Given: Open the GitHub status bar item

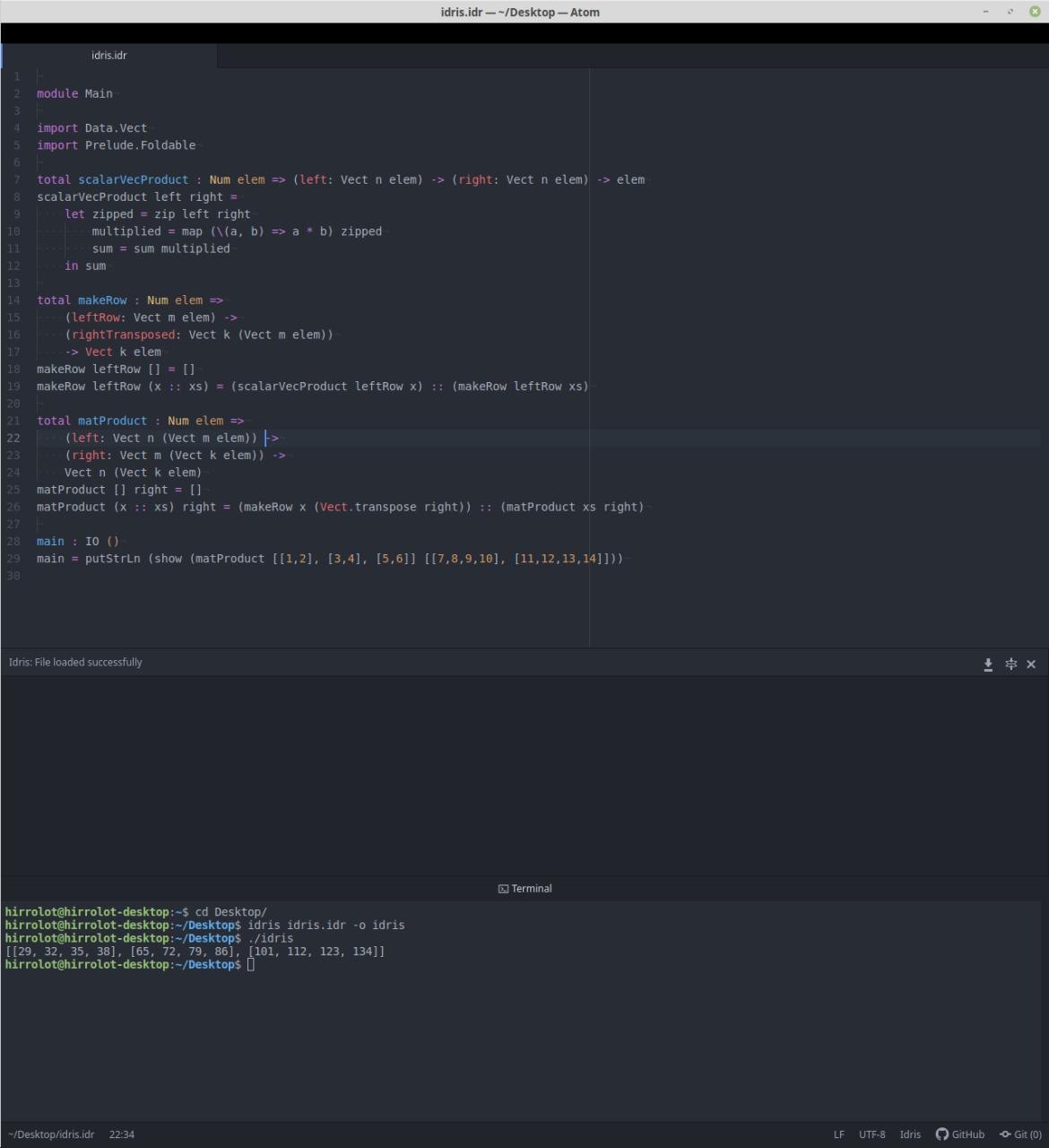Looking at the screenshot, I should pyautogui.click(x=960, y=1135).
